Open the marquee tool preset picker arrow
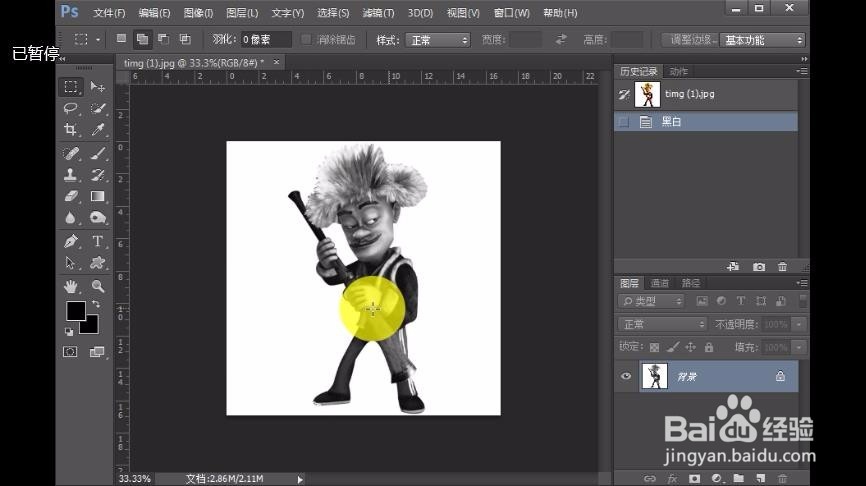 pos(98,40)
